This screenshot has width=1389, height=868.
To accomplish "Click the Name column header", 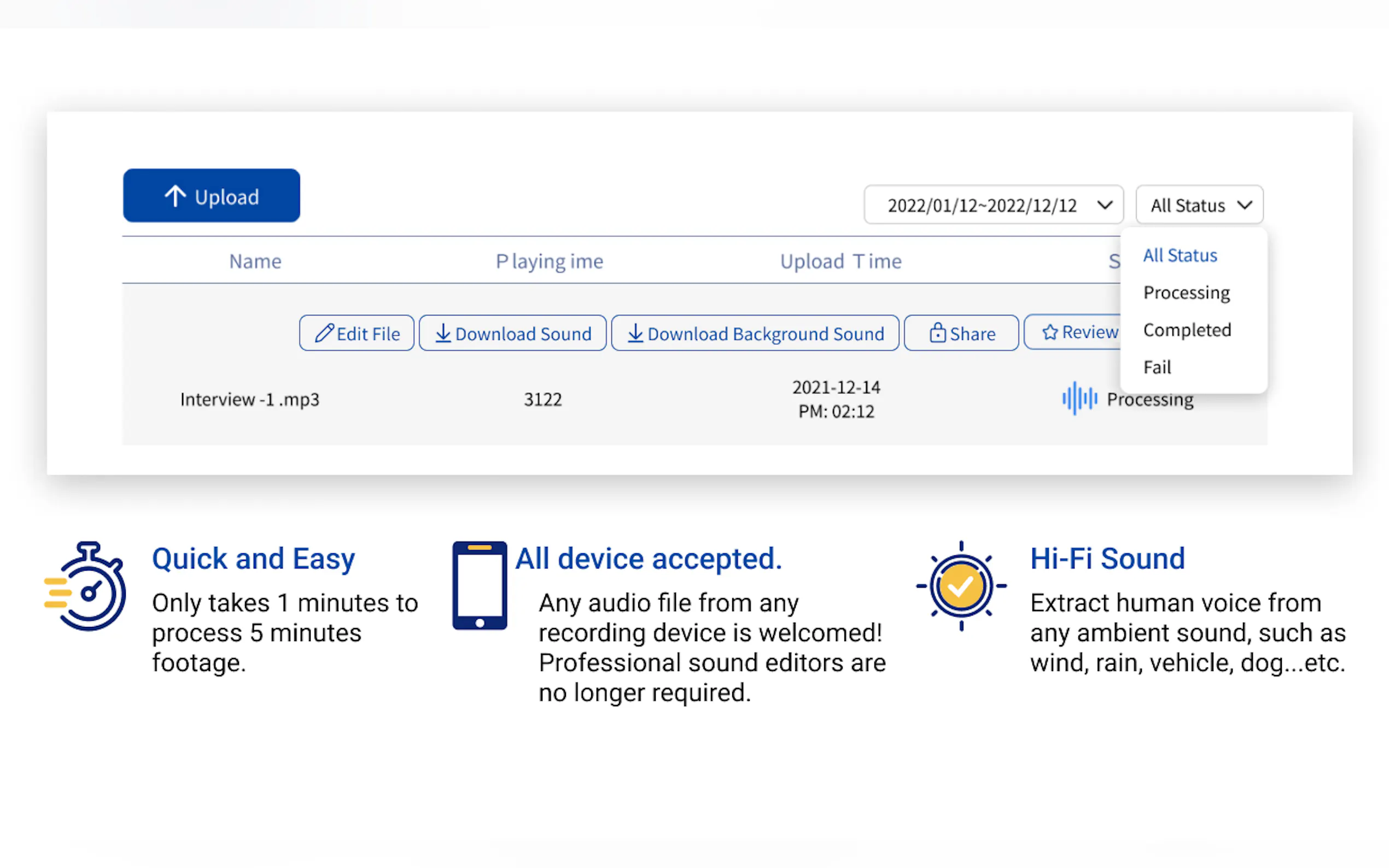I will [255, 261].
